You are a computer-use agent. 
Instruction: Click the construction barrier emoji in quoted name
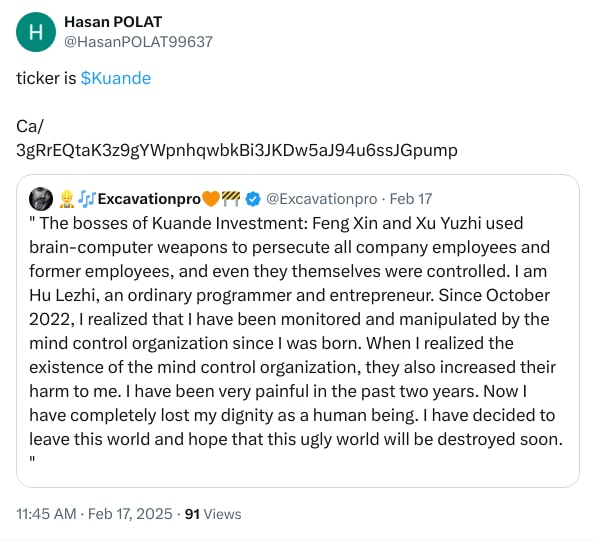point(231,198)
